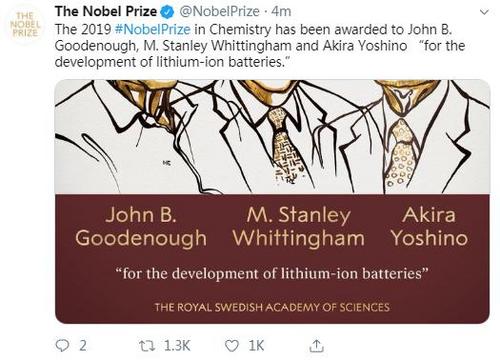Like the tweet with the heart icon
The width and height of the screenshot is (500, 360).
pyautogui.click(x=232, y=346)
